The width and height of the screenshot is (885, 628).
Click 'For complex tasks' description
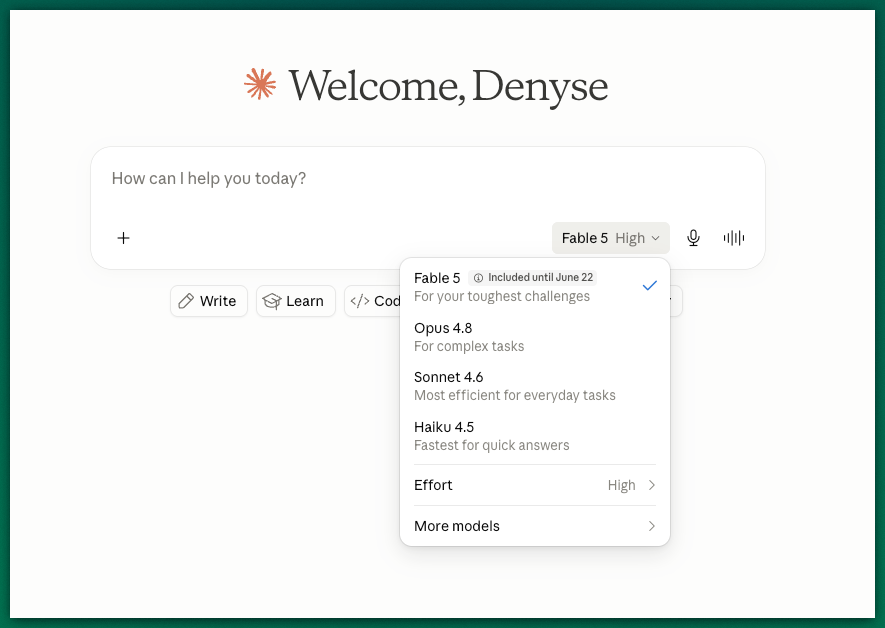[469, 346]
